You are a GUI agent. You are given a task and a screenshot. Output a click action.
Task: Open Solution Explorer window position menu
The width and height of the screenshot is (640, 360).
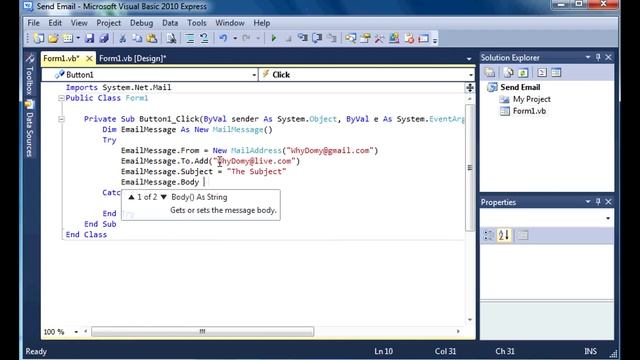coord(588,58)
